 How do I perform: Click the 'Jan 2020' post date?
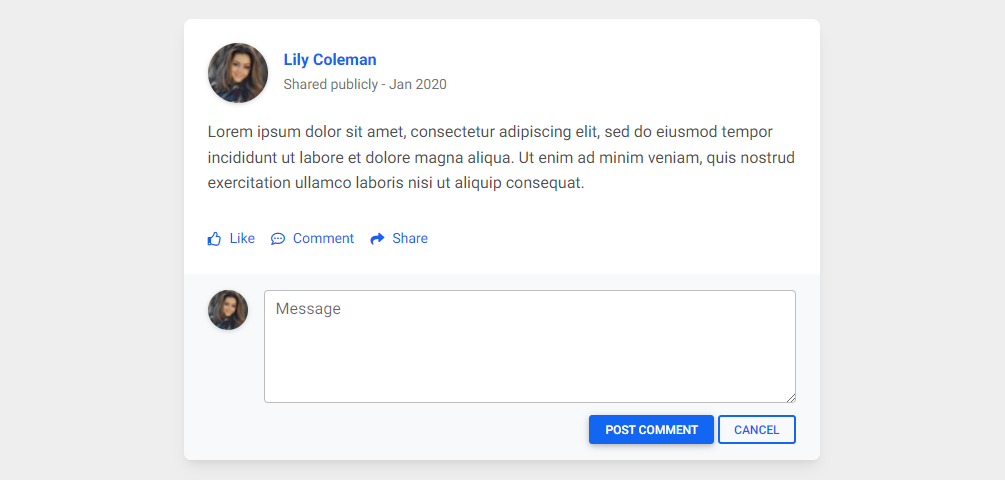pos(418,85)
